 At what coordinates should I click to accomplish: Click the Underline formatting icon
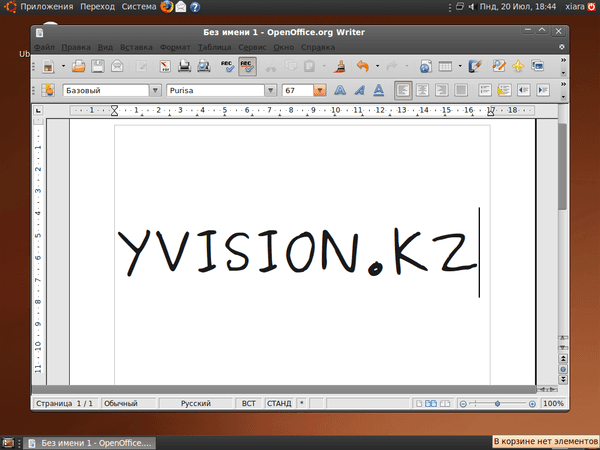(x=378, y=90)
